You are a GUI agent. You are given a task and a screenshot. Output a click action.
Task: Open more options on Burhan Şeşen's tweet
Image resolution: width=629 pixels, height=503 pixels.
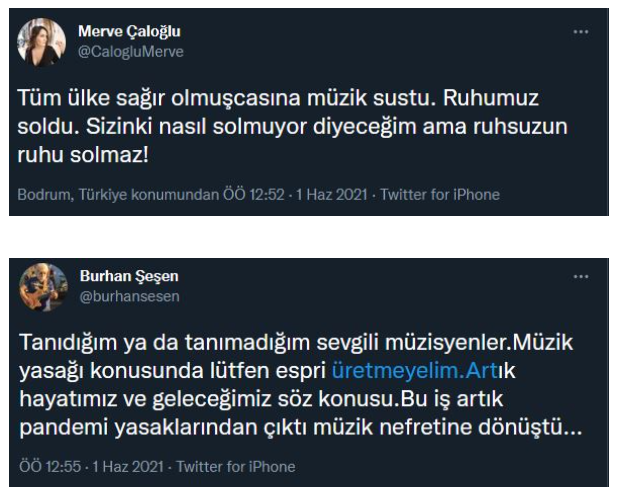click(581, 277)
